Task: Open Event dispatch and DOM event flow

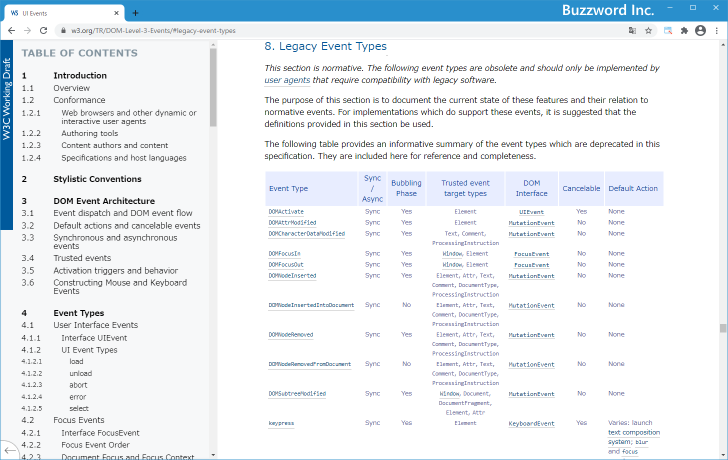Action: (123, 213)
